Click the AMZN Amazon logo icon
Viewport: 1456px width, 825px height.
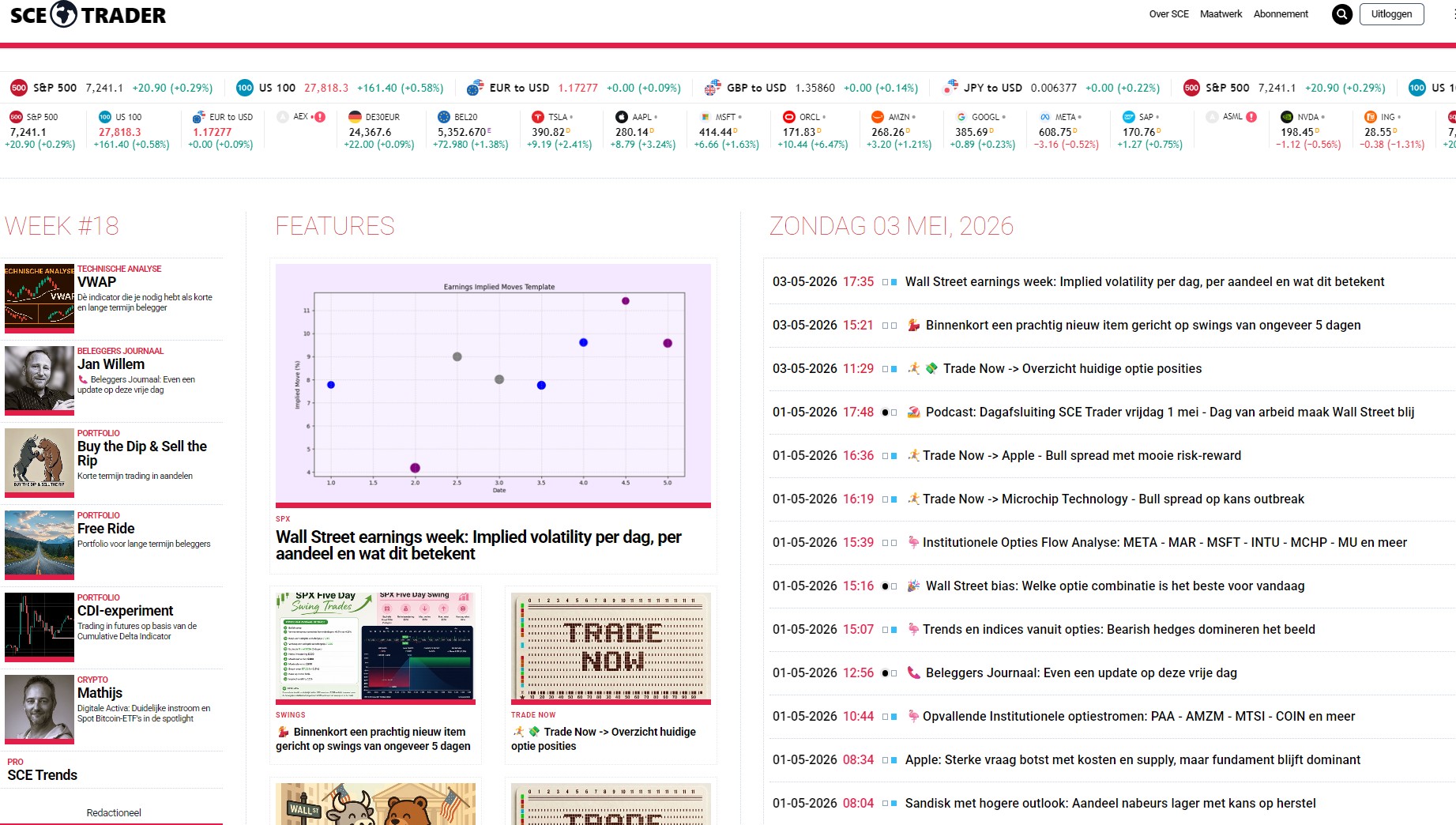[878, 117]
